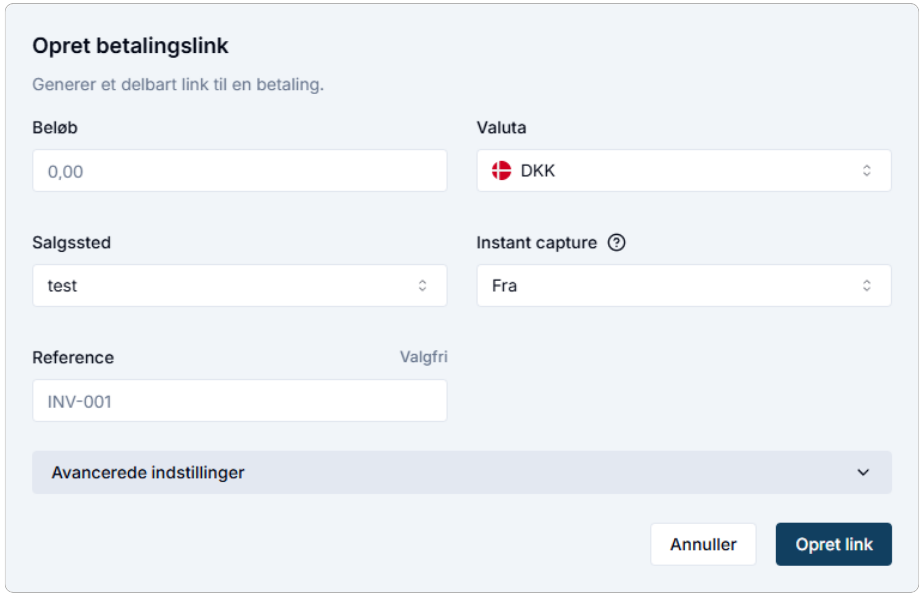Image resolution: width=923 pixels, height=595 pixels.
Task: Open the Instant capture dropdown showing Fra
Action: pyautogui.click(x=684, y=286)
